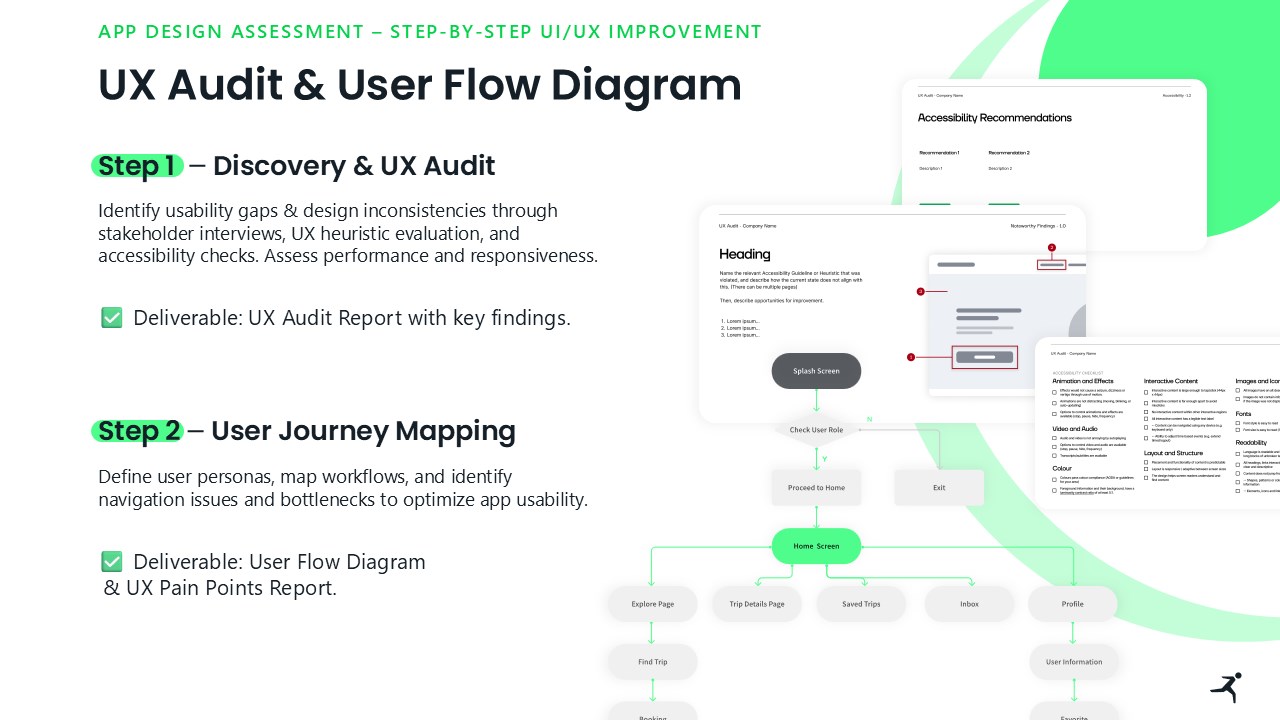The image size is (1280, 720).
Task: Click the green checkmark beside User Flow Diagram deliverable
Action: click(x=112, y=562)
